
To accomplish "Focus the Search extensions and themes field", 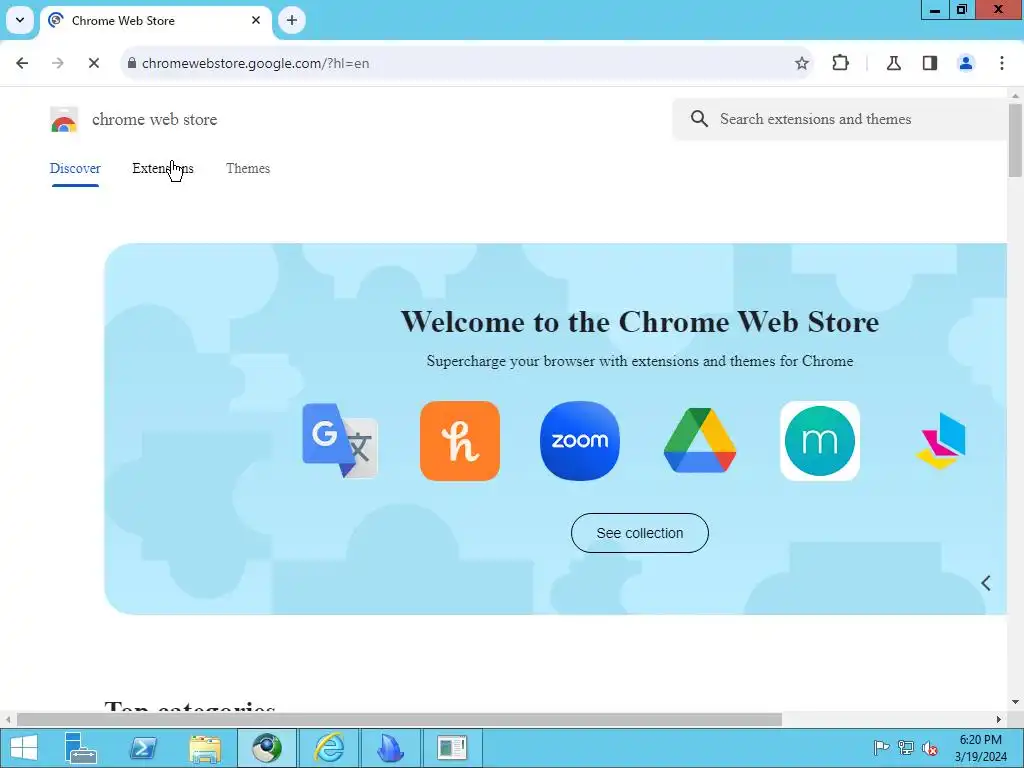I will (x=842, y=119).
